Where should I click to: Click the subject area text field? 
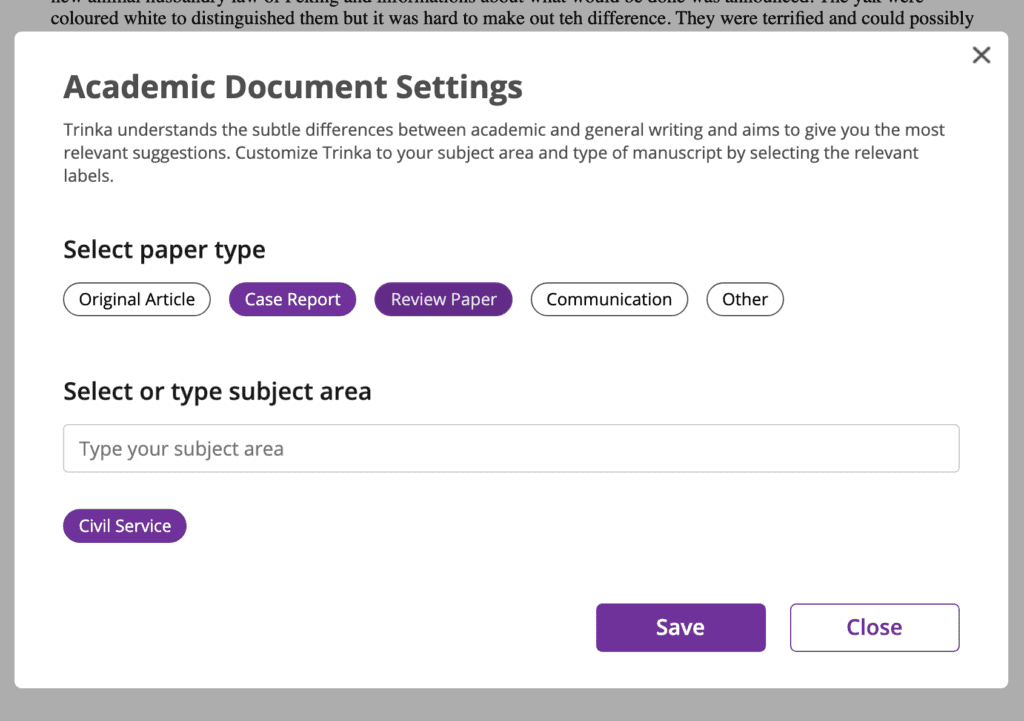click(x=511, y=449)
